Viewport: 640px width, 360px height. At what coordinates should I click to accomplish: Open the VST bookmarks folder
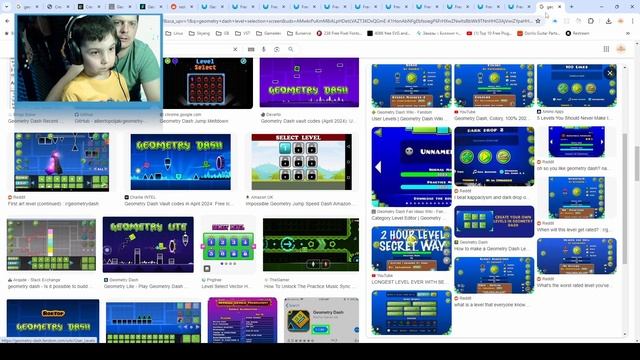click(242, 33)
